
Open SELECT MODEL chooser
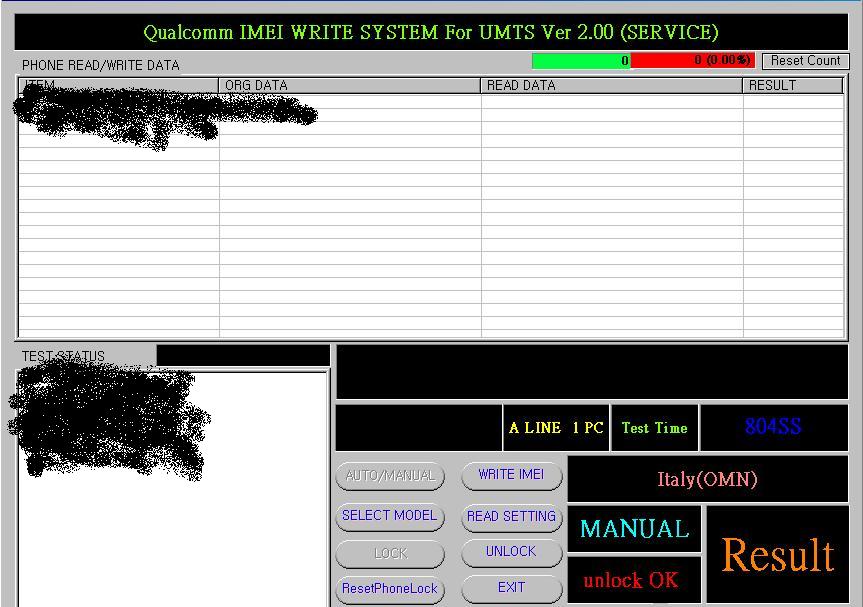coord(390,516)
